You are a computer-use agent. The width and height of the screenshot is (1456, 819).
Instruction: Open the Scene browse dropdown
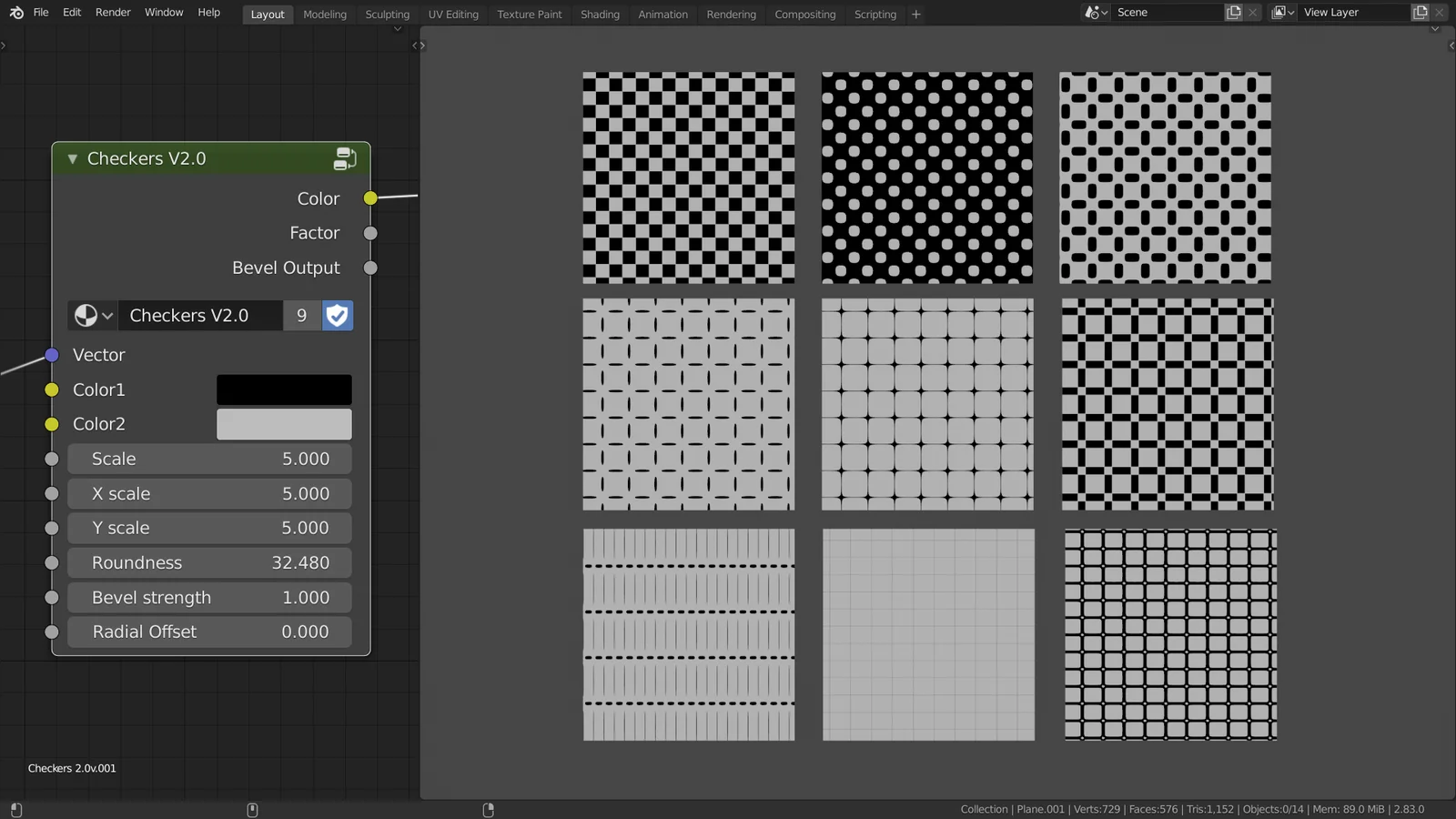click(x=1096, y=12)
